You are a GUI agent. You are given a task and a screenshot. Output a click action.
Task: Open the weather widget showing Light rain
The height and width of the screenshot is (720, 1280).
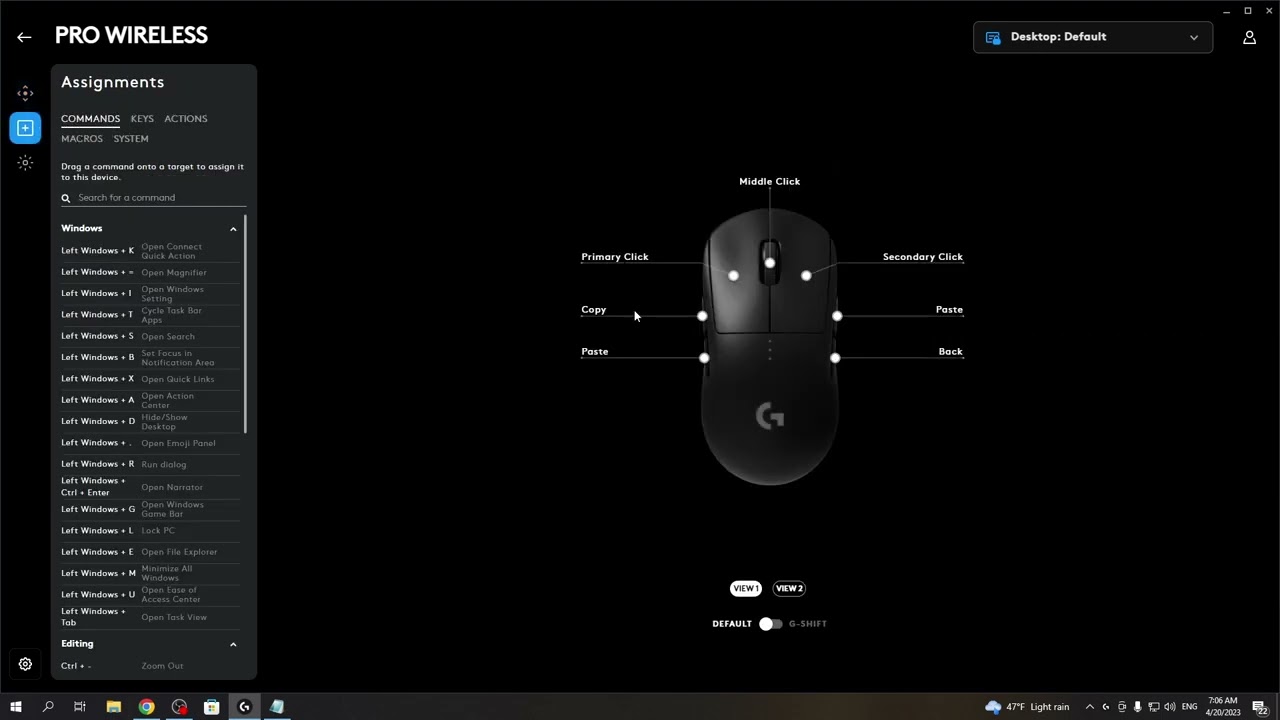1027,707
